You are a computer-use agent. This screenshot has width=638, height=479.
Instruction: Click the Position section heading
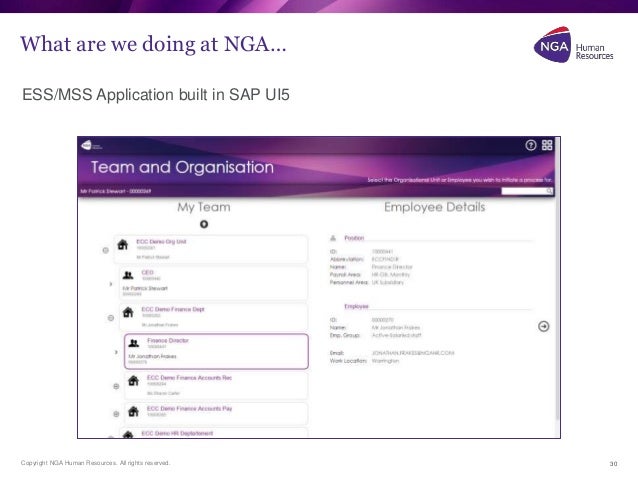[354, 238]
